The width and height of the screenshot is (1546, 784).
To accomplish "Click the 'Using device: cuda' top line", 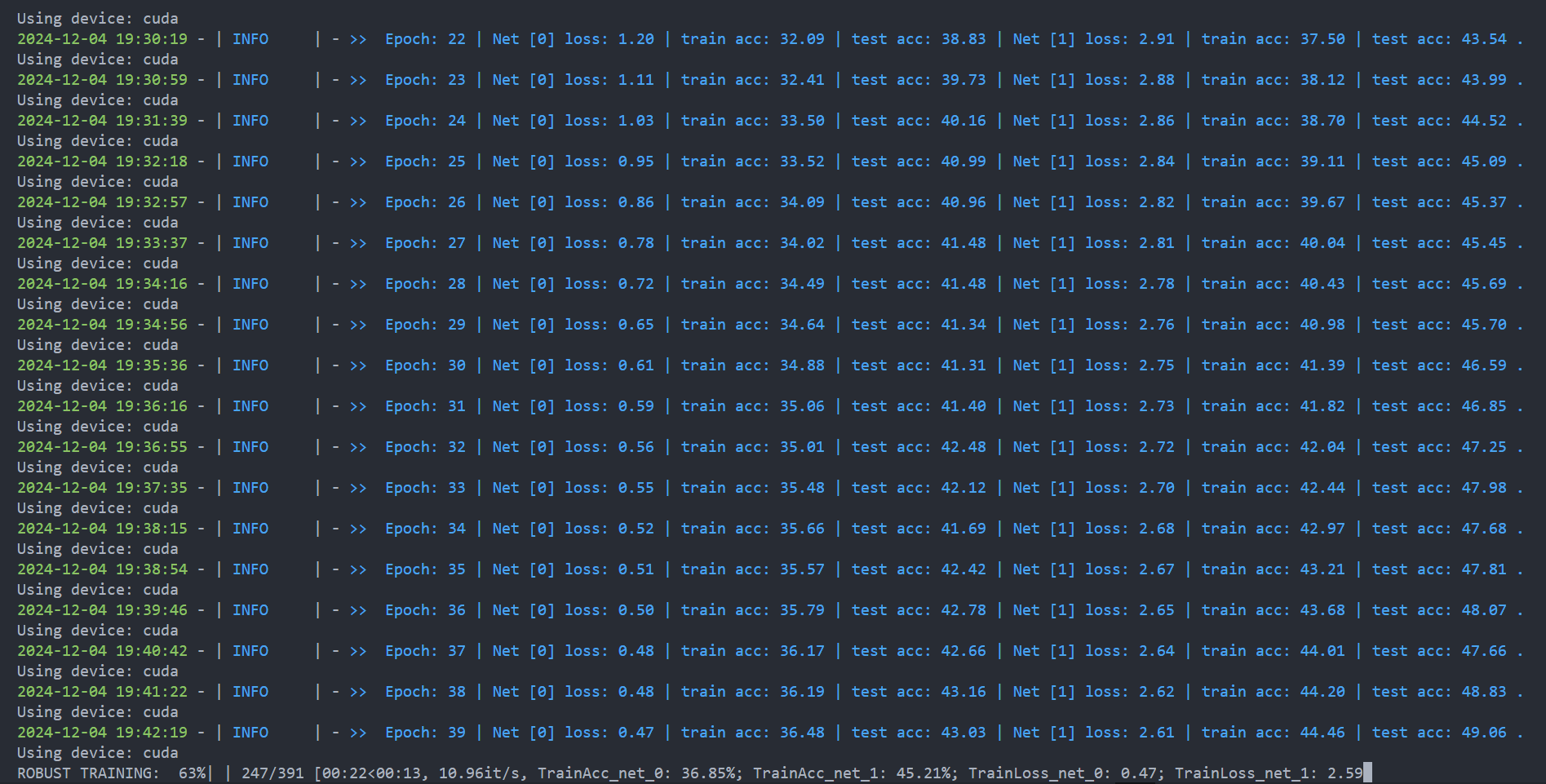I will (98, 19).
